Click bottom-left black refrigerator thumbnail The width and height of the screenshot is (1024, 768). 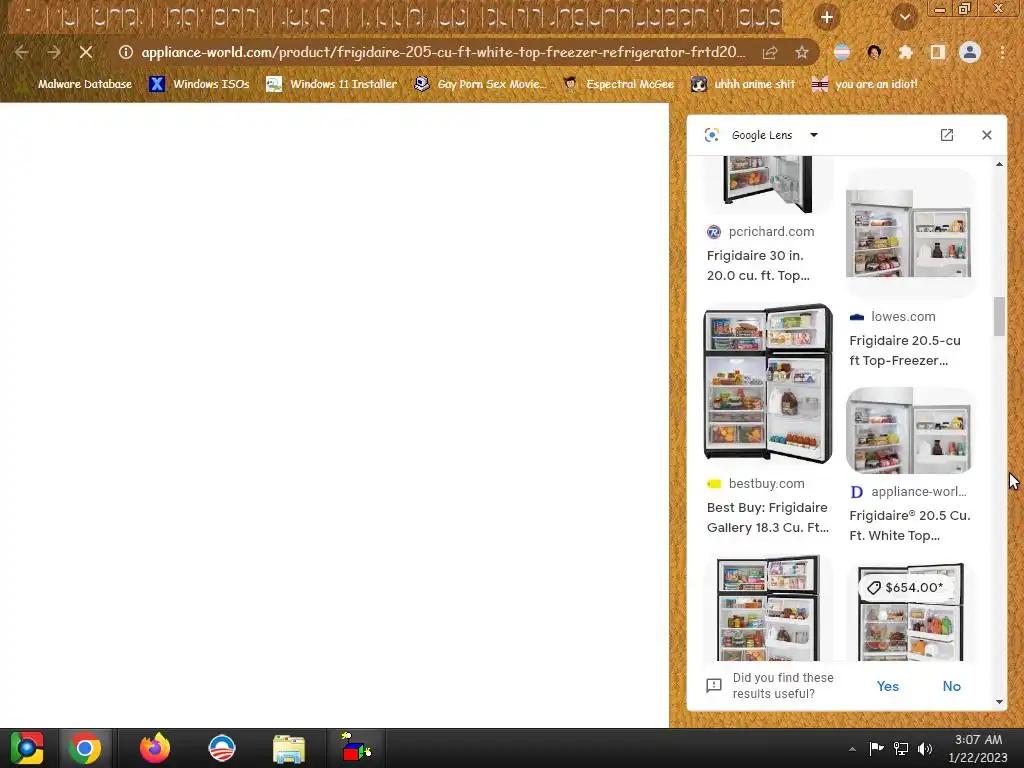pos(768,608)
